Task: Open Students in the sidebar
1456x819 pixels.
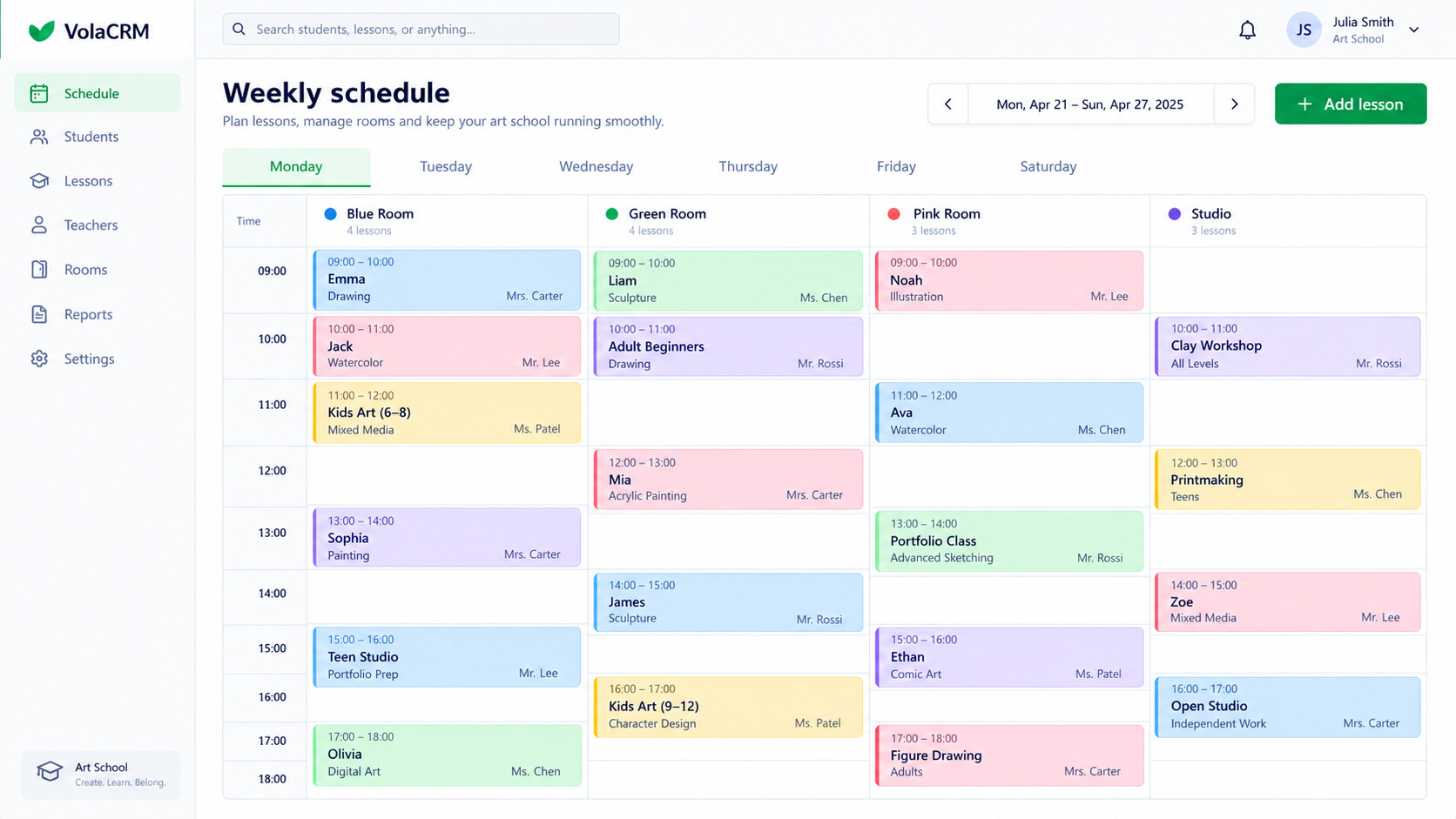Action: [98, 137]
